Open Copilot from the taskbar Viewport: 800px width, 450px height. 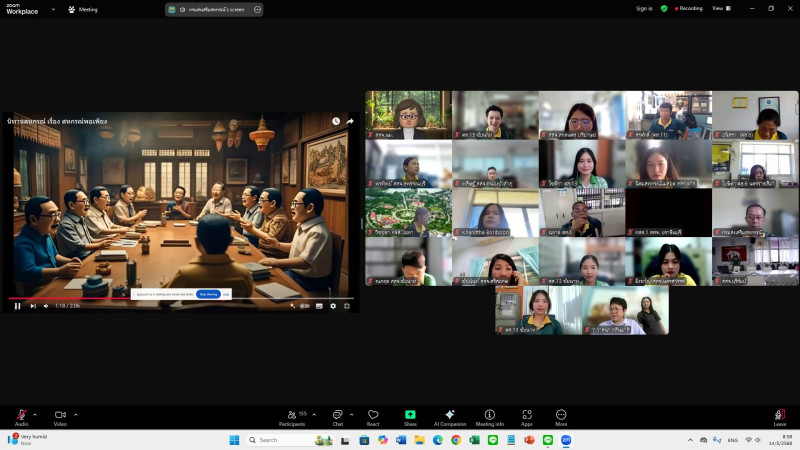tap(383, 440)
